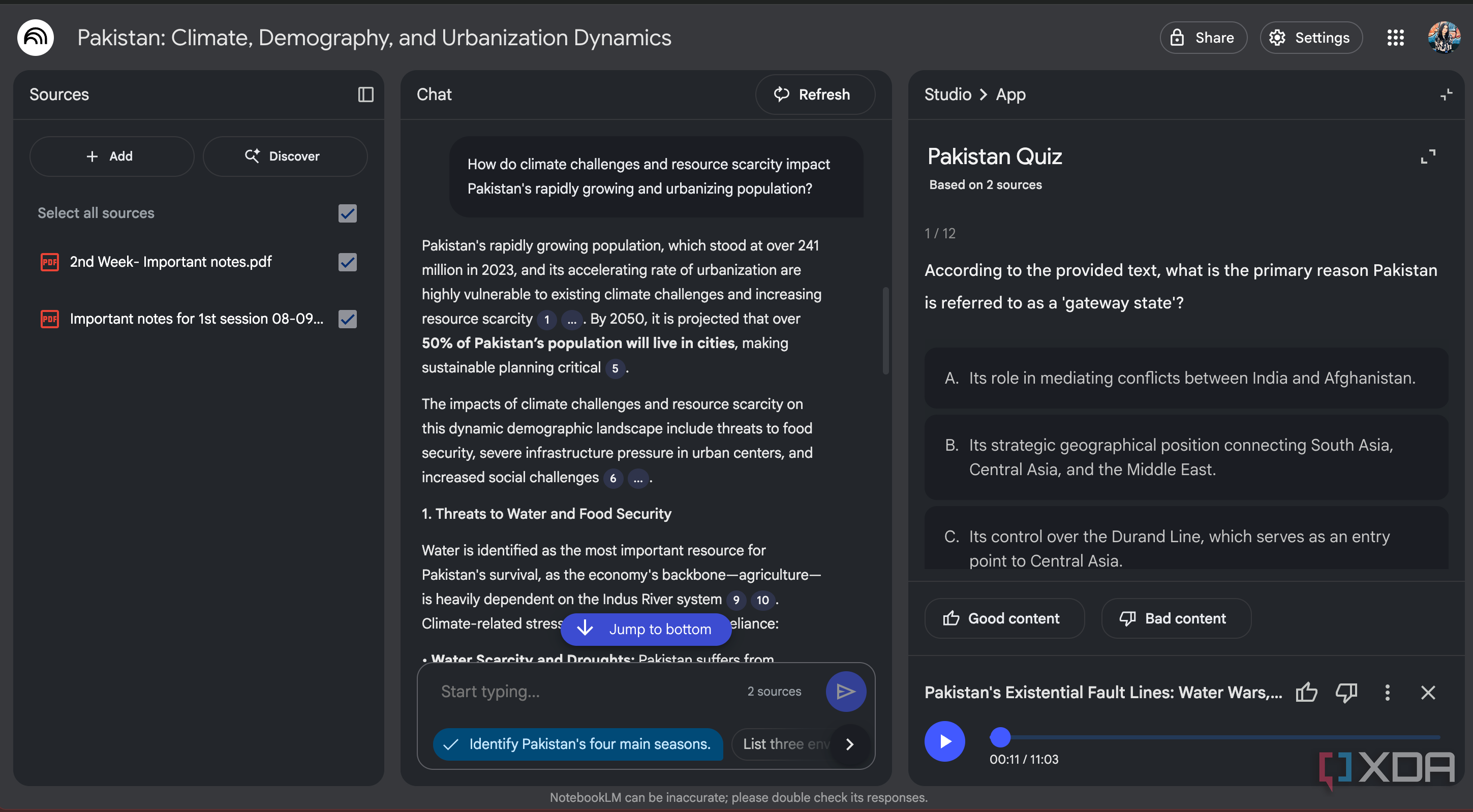
Task: Select quiz answer C about Durand Line
Action: pyautogui.click(x=1186, y=538)
